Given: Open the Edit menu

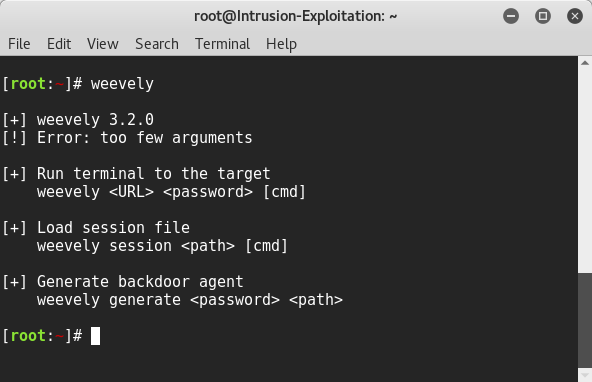Looking at the screenshot, I should [x=59, y=44].
